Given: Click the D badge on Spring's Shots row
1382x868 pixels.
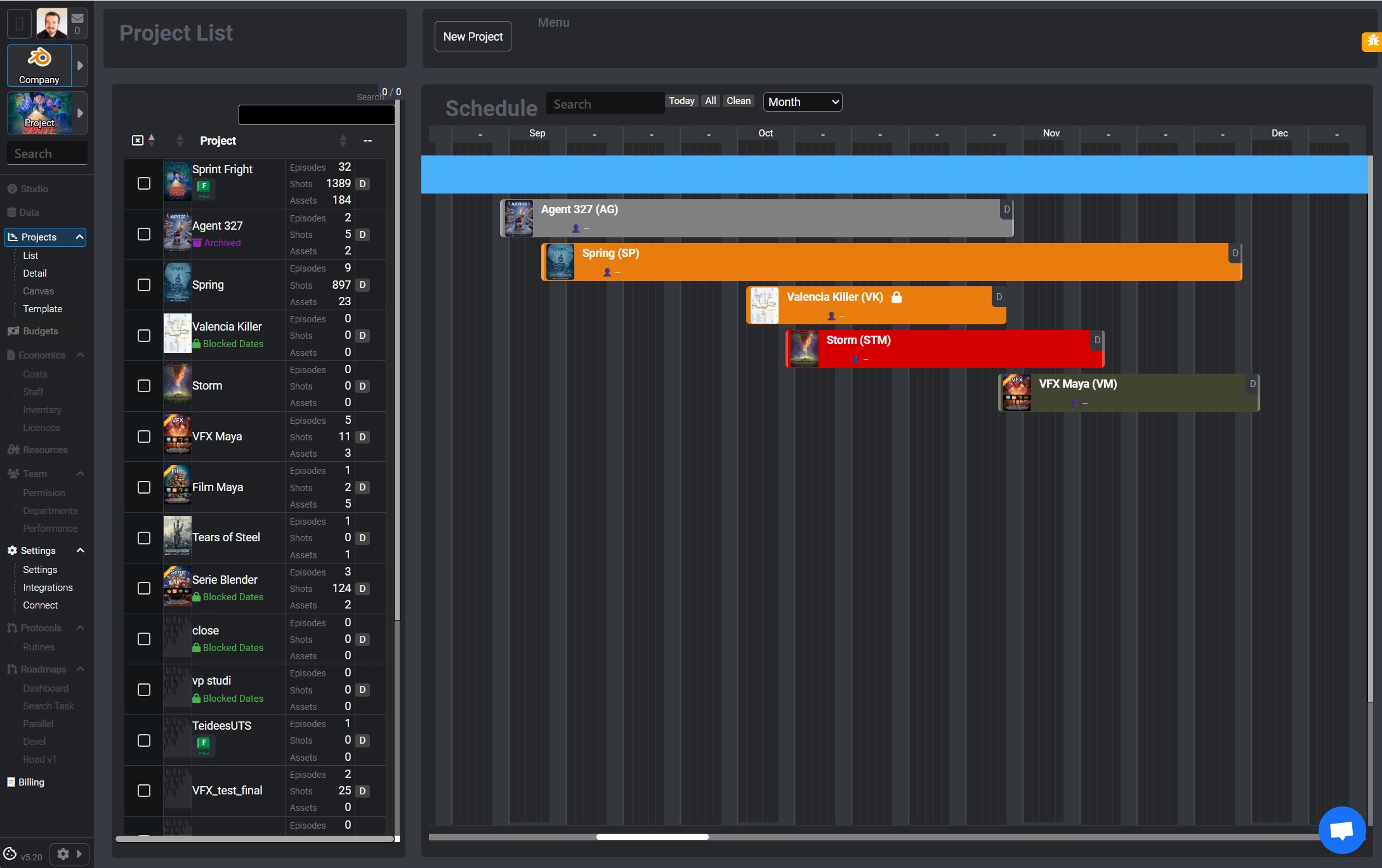Looking at the screenshot, I should click(362, 285).
